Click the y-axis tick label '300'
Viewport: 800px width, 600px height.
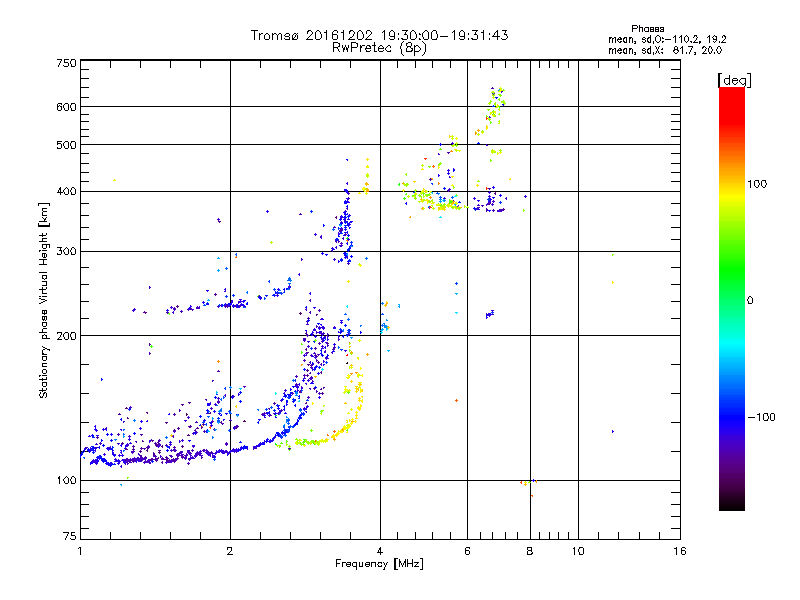coord(66,251)
